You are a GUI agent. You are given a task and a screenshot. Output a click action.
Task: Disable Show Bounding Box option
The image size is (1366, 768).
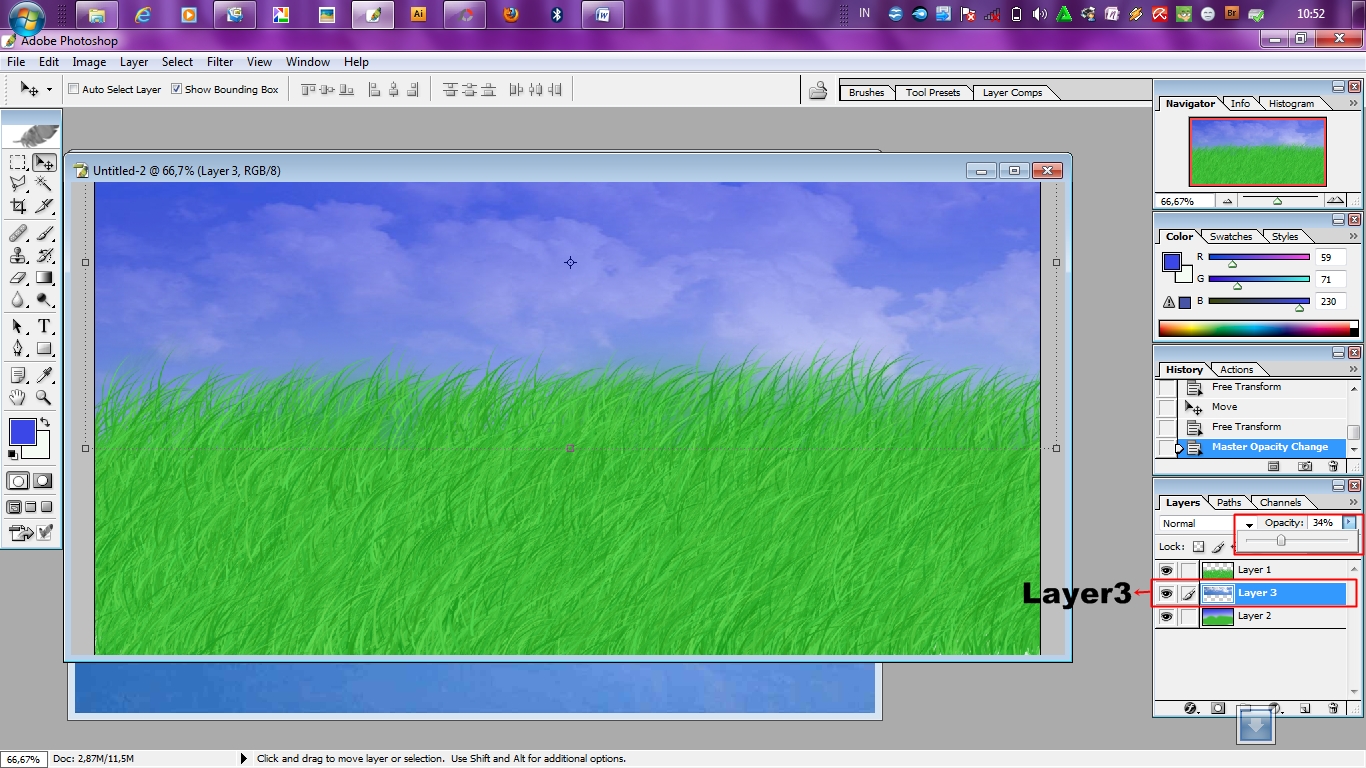(x=177, y=88)
